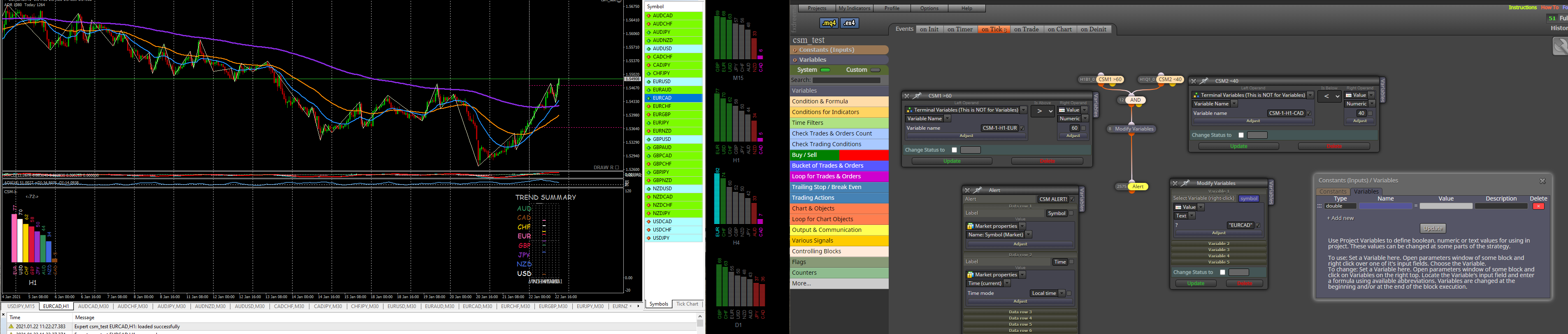The image size is (1568, 334).
Task: Switch to the on Init event tab
Action: click(929, 29)
